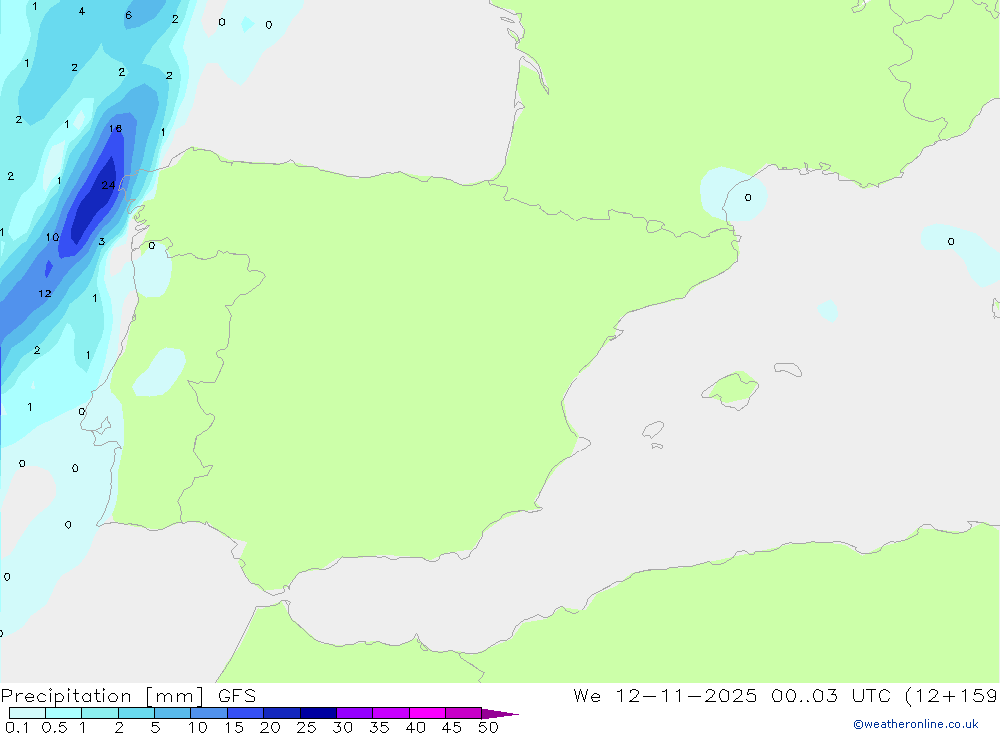The width and height of the screenshot is (1000, 733).
Task: Select the 'Precipitation [mm]' title text
Action: tap(102, 696)
